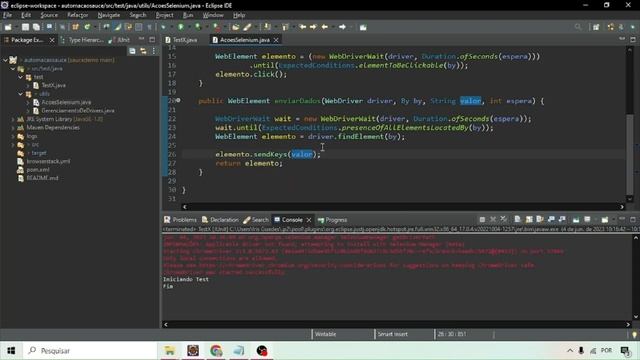Click the Back navigation arrow
The width and height of the screenshot is (640, 360).
[x=325, y=27]
